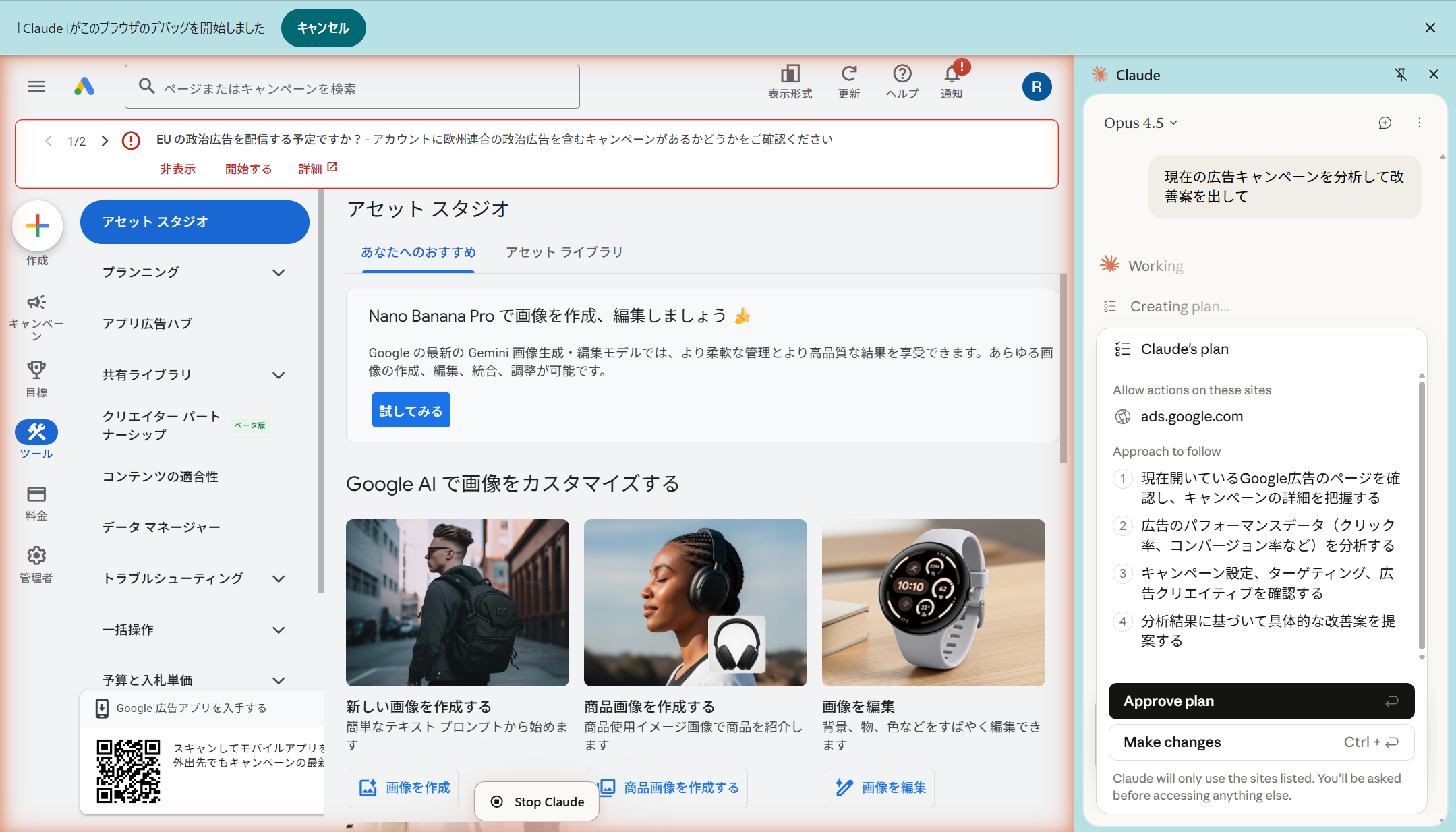Open the 通知 notifications bell

pos(952,74)
